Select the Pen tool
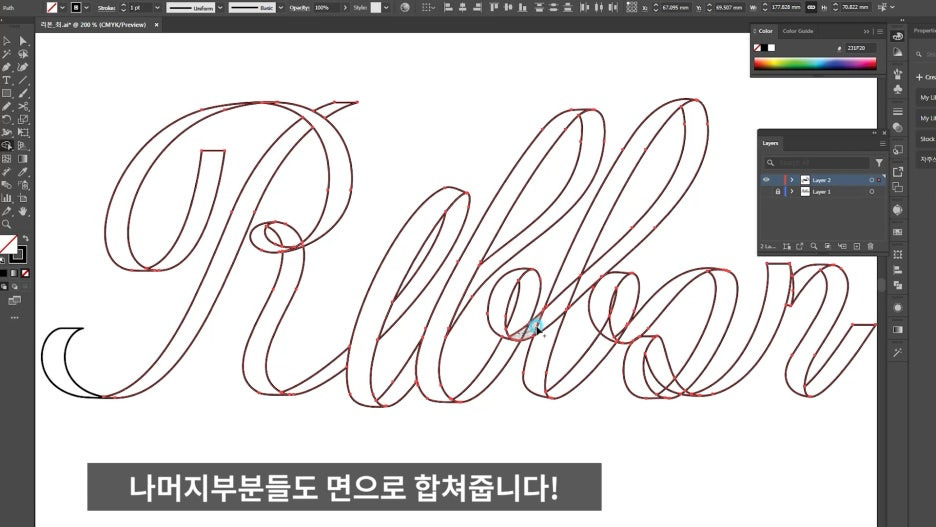This screenshot has height=527, width=936. tap(7, 67)
